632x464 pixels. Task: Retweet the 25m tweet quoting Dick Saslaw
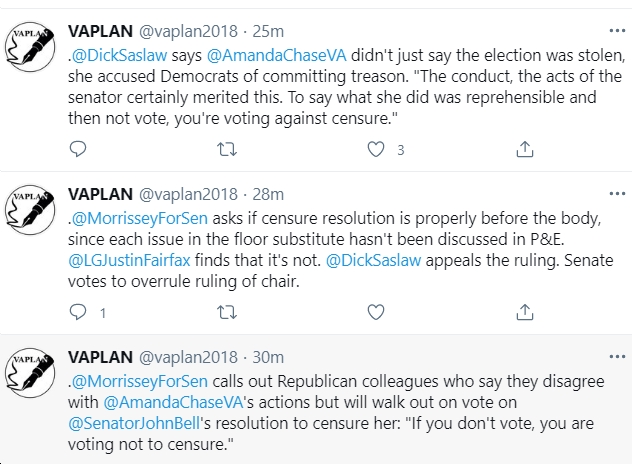click(227, 150)
